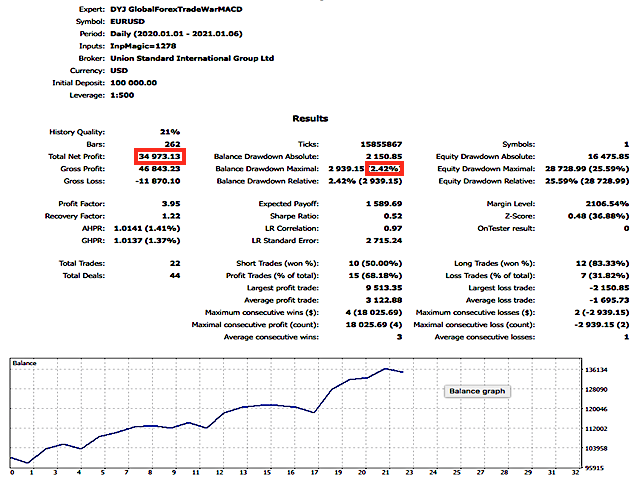This screenshot has height=480, width=640.
Task: Select Largest profit trade value 9 513.35
Action: click(384, 288)
